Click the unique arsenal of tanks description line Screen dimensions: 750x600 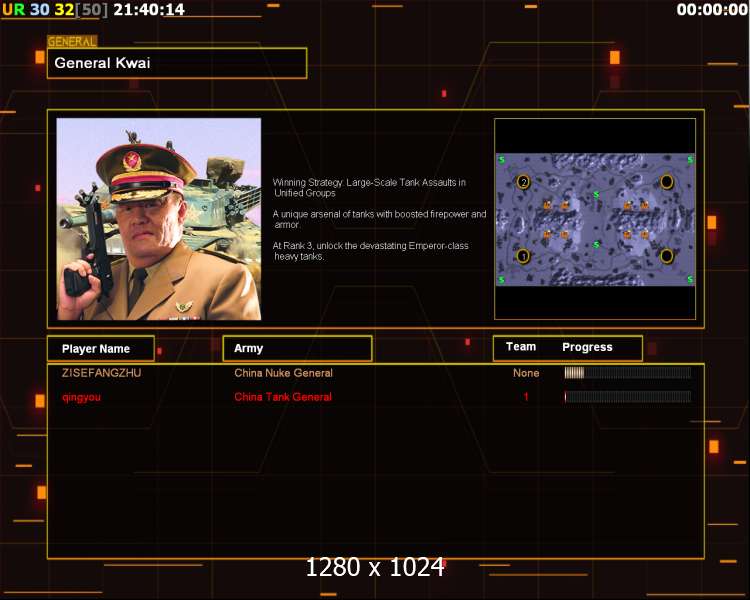point(379,219)
